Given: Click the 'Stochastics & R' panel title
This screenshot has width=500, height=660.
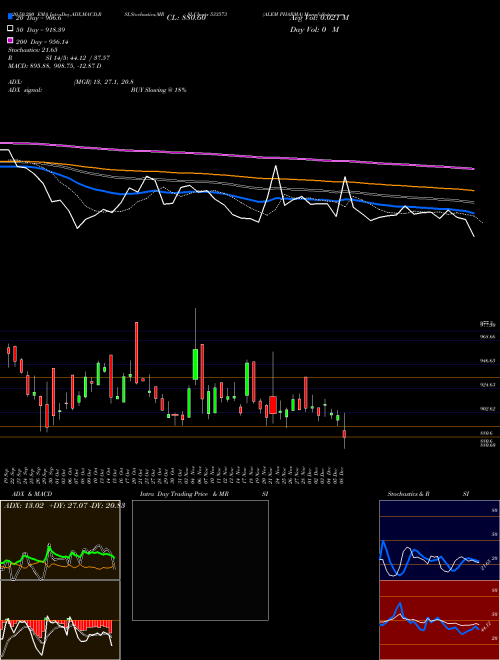Looking at the screenshot, I should click(x=409, y=494).
